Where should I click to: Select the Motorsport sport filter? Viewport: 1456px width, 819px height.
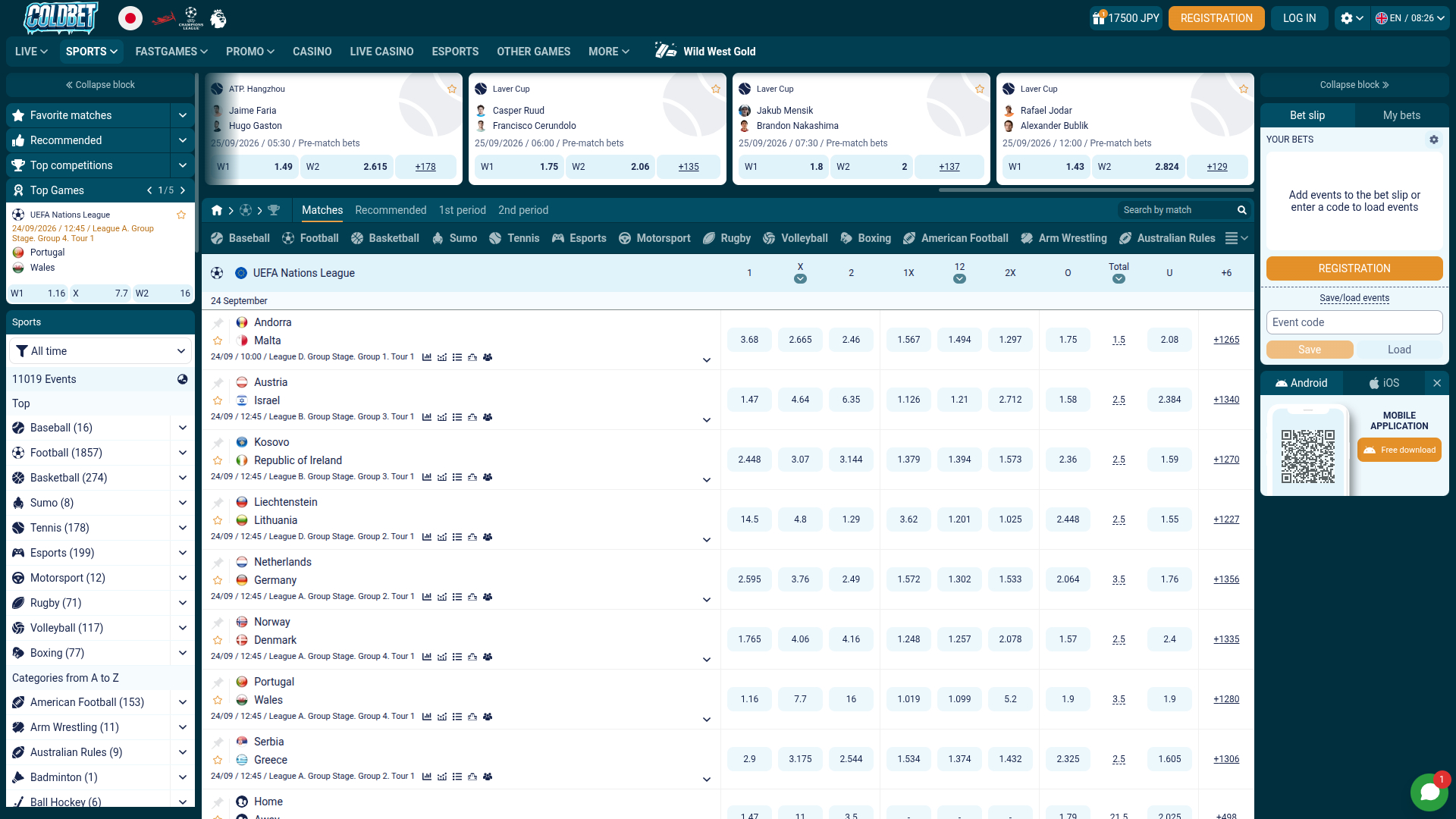point(655,238)
